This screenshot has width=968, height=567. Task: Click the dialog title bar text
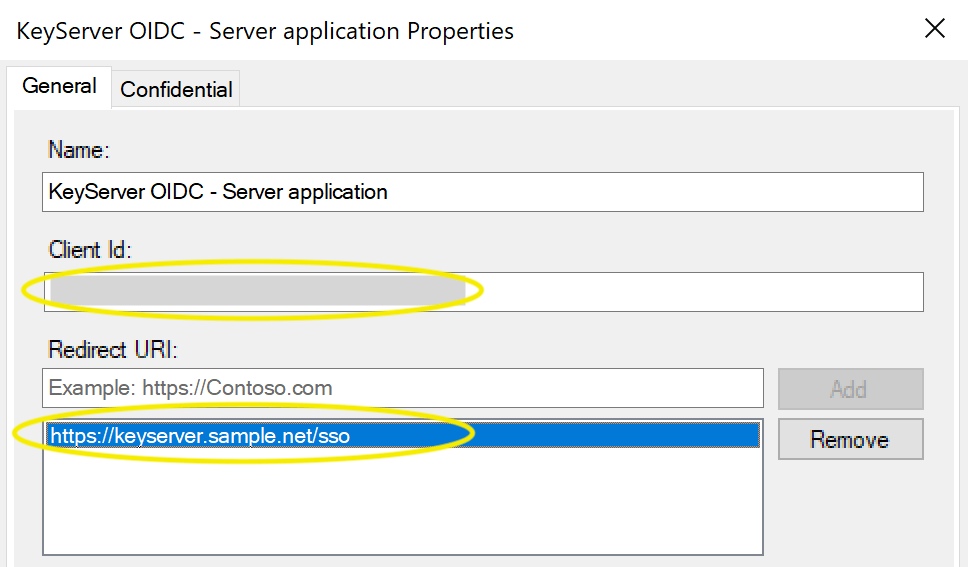[266, 31]
